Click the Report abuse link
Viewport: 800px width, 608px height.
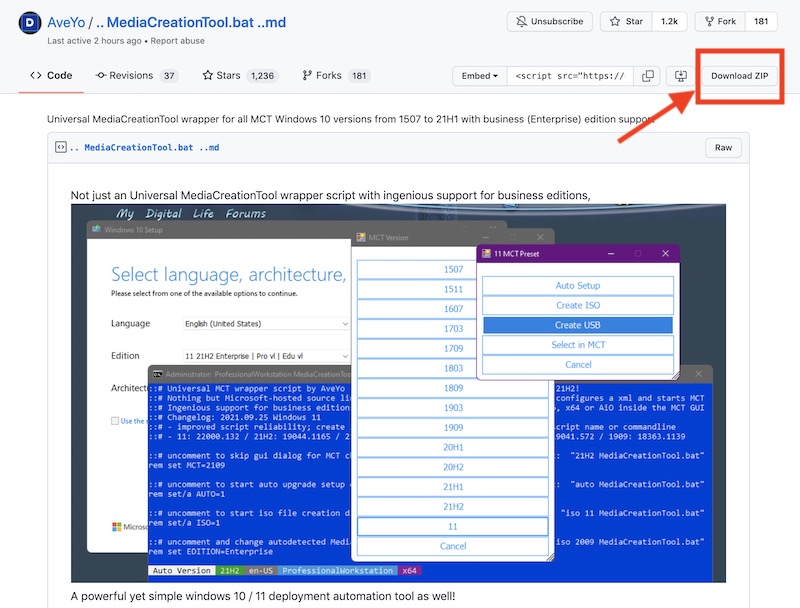click(x=178, y=41)
